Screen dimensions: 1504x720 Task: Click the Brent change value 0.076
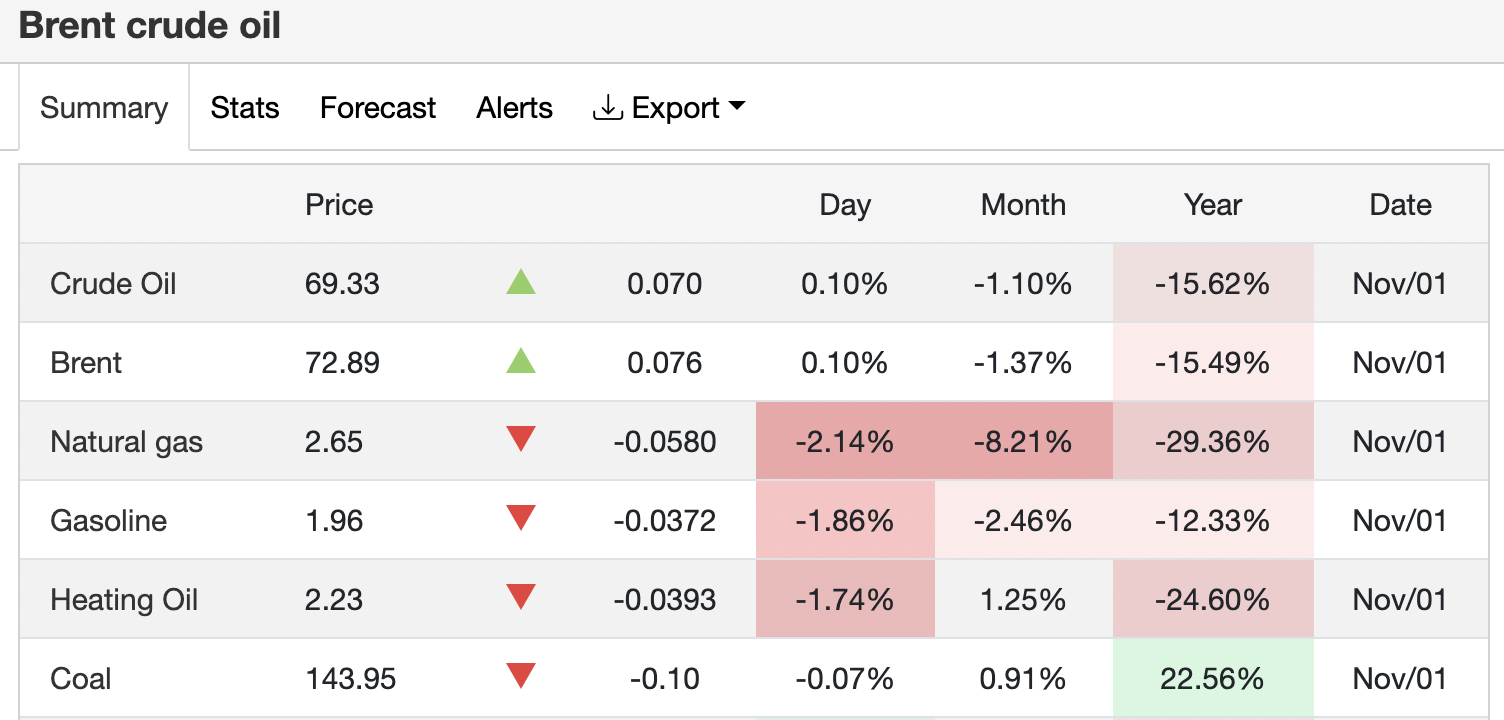click(665, 362)
